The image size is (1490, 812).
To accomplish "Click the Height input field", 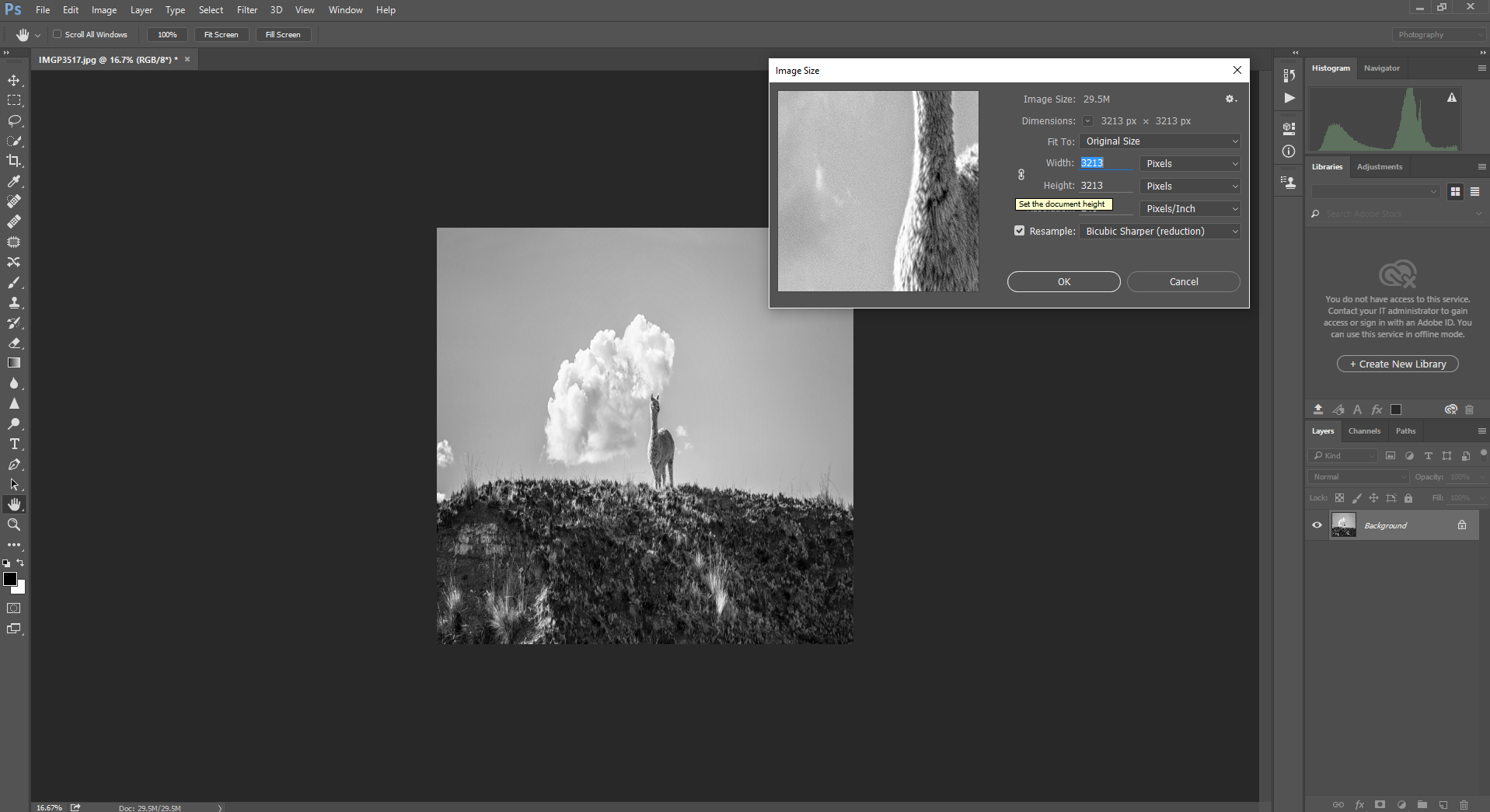I will click(x=1104, y=186).
